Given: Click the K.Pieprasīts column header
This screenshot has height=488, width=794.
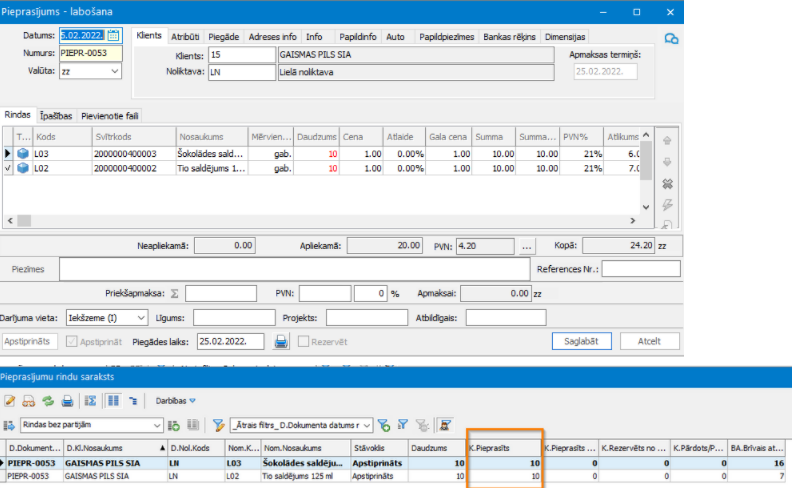Looking at the screenshot, I should point(504,448).
